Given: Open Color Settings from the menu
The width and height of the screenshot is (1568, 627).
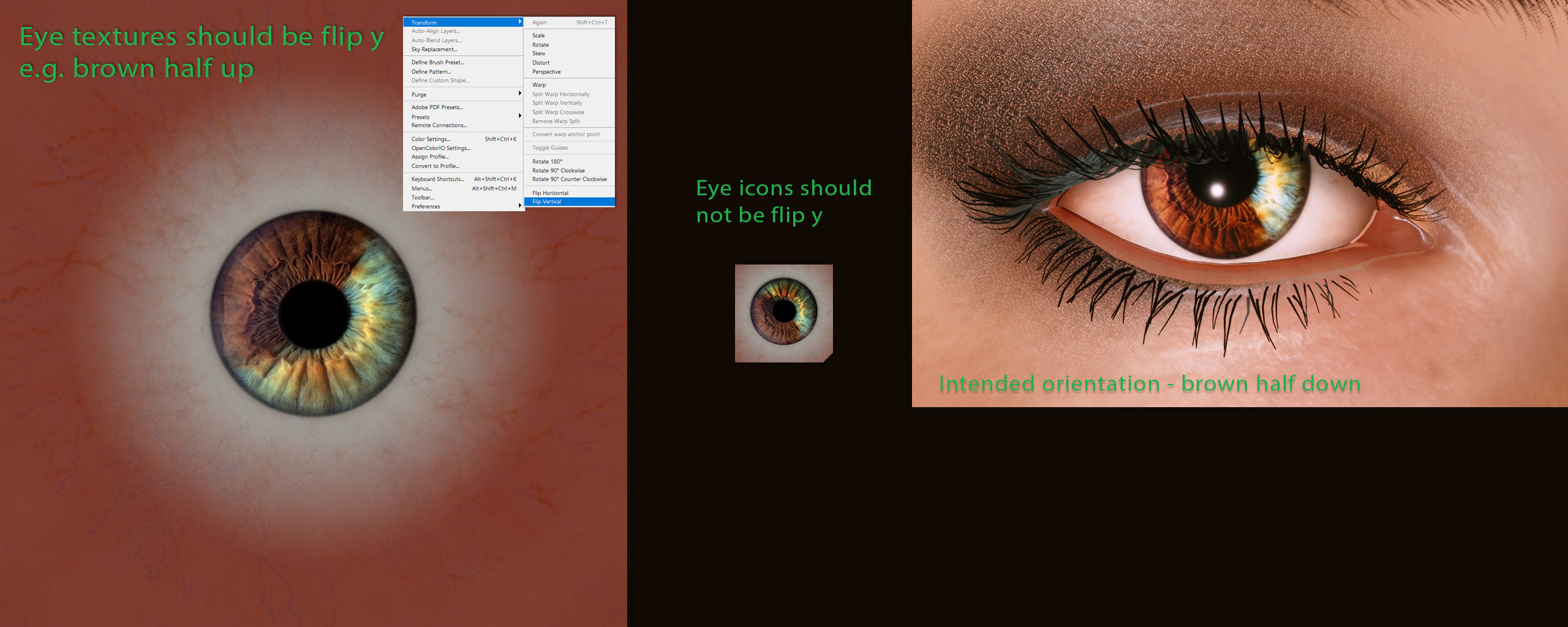Looking at the screenshot, I should pyautogui.click(x=431, y=140).
